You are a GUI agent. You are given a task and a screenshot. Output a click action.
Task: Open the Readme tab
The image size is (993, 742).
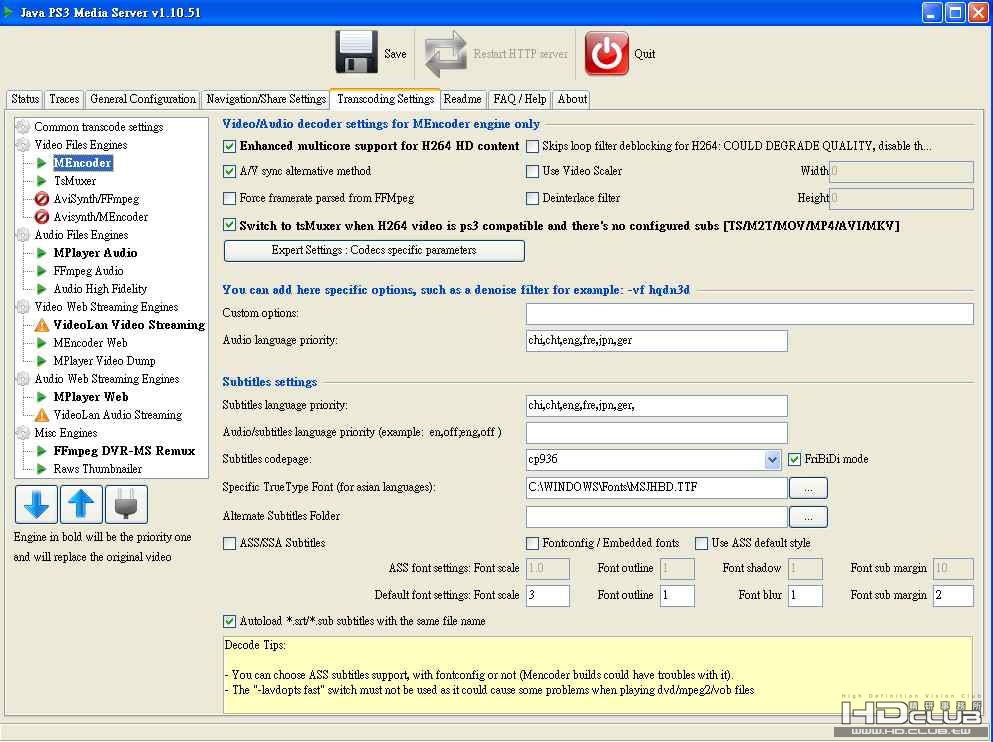coord(462,99)
